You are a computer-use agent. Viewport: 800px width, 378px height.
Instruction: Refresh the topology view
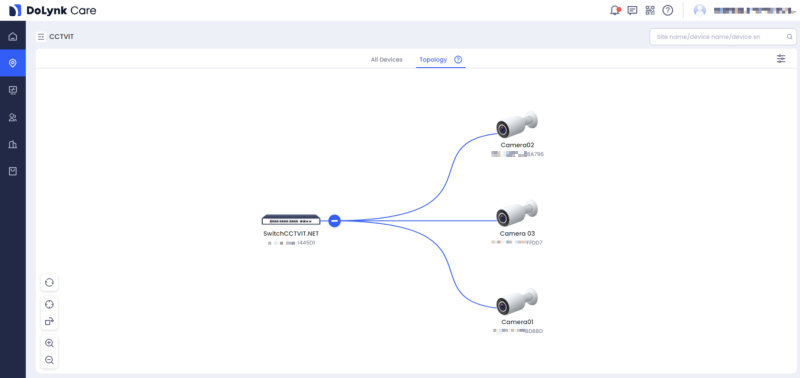point(49,282)
